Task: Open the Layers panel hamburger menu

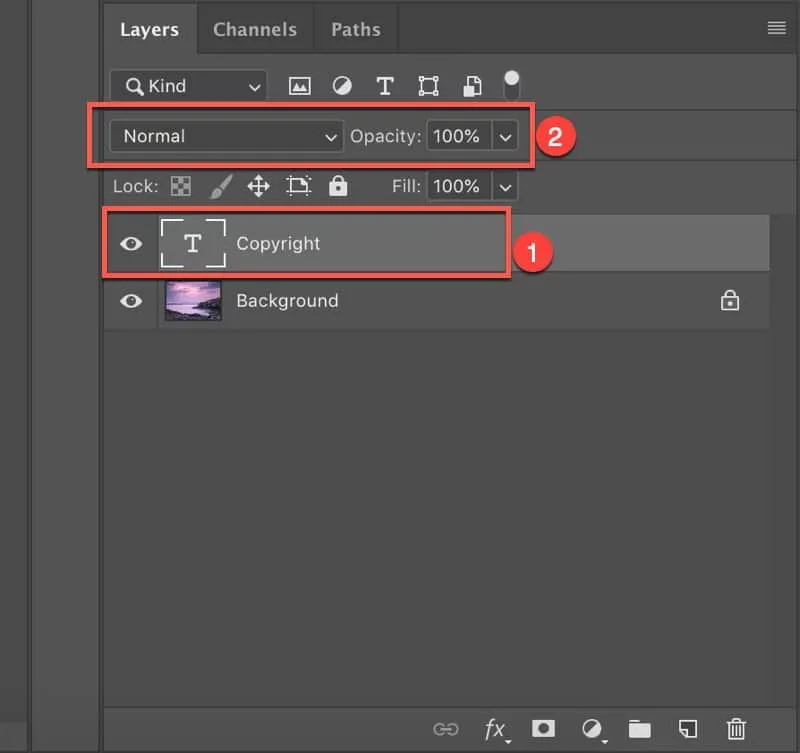Action: point(776,29)
